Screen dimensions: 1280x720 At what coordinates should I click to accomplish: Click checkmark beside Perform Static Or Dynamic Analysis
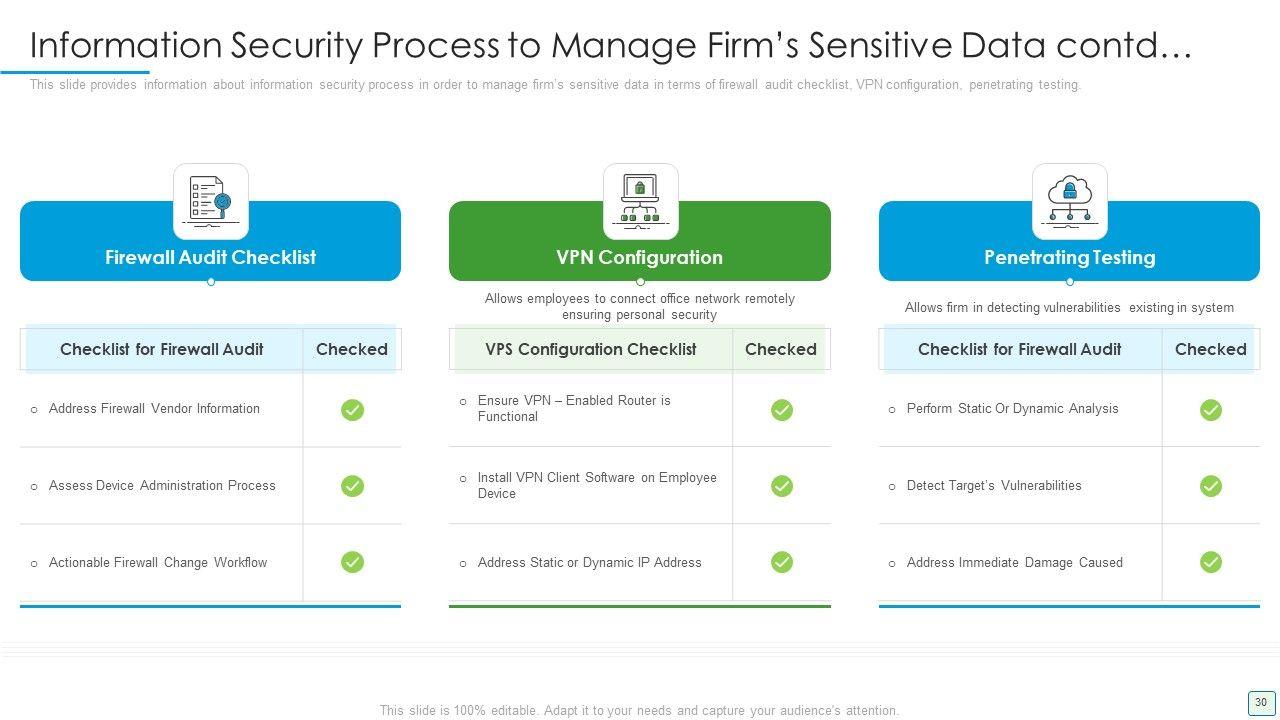tap(1211, 410)
